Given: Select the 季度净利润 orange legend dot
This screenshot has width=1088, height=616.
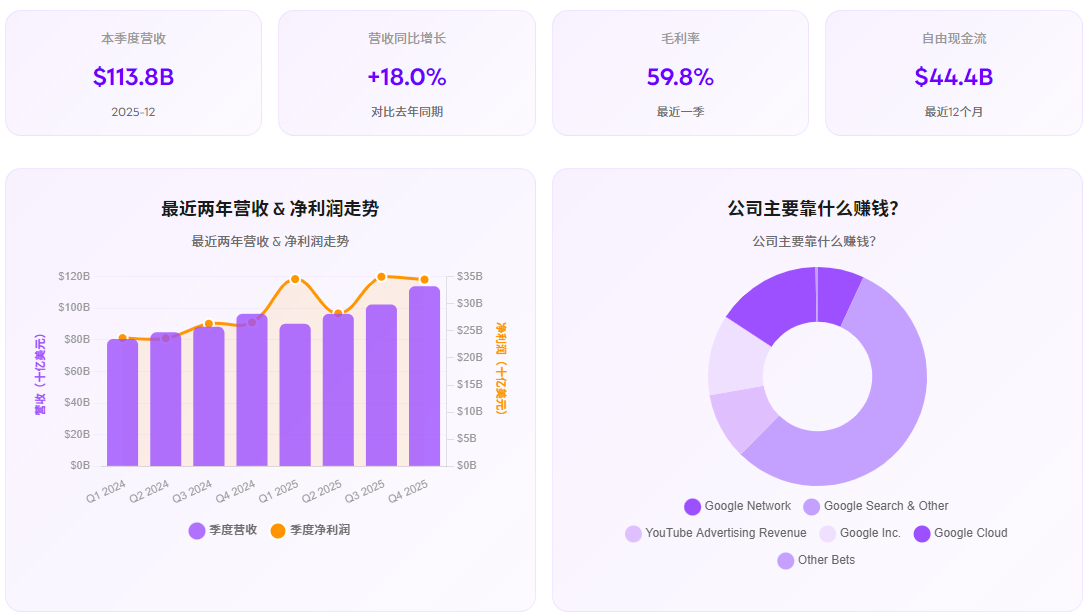Looking at the screenshot, I should tap(278, 528).
